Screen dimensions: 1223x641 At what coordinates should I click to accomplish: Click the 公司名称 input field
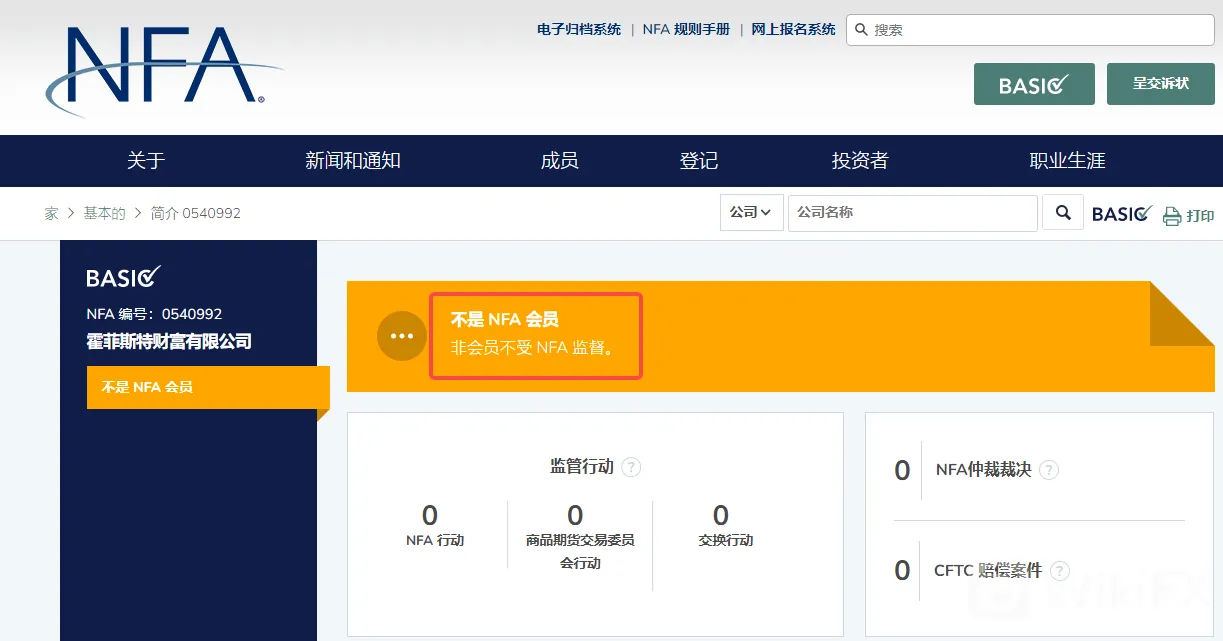click(913, 213)
